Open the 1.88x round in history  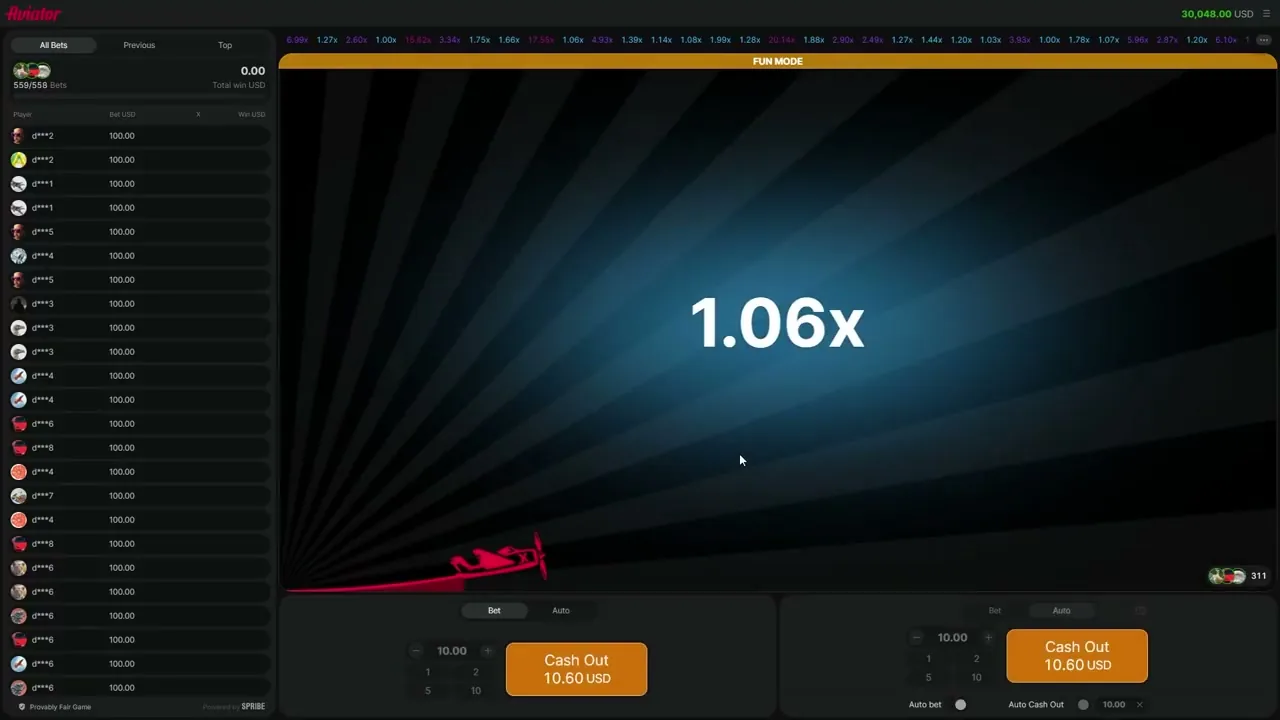(814, 40)
